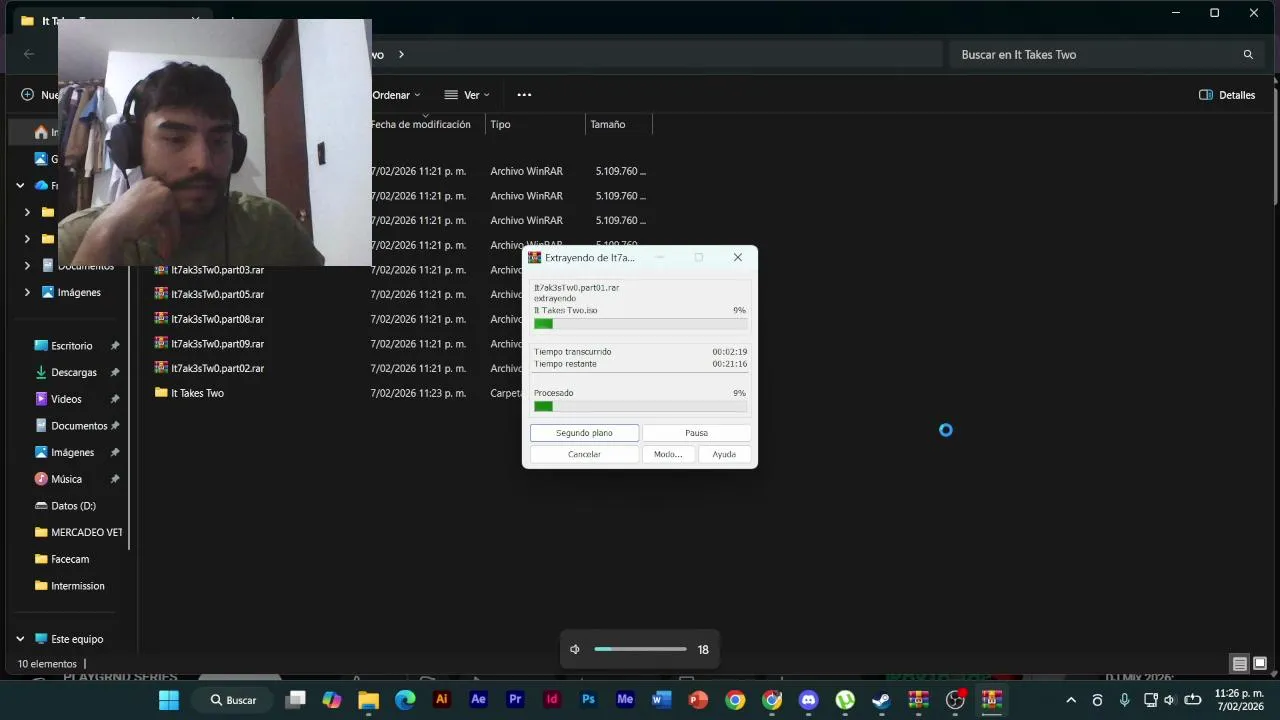1280x720 pixels.
Task: Expand the breadcrumb chevron in the address bar
Action: coord(401,54)
